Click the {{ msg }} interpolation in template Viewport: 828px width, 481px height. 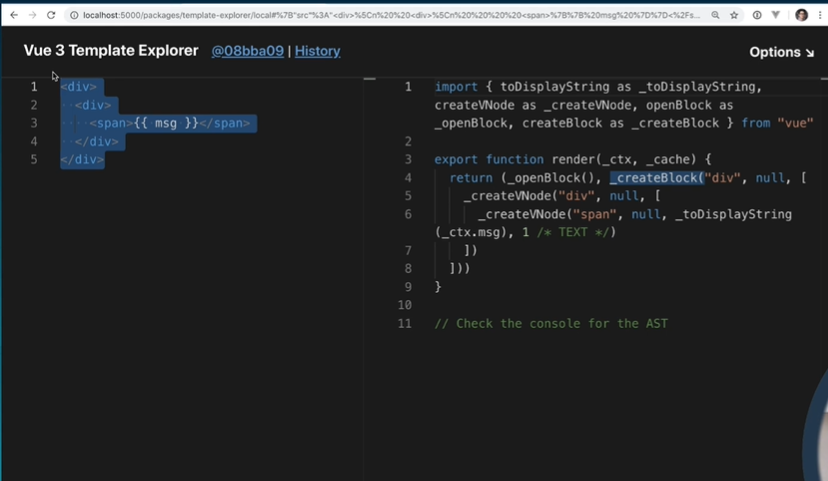(166, 123)
